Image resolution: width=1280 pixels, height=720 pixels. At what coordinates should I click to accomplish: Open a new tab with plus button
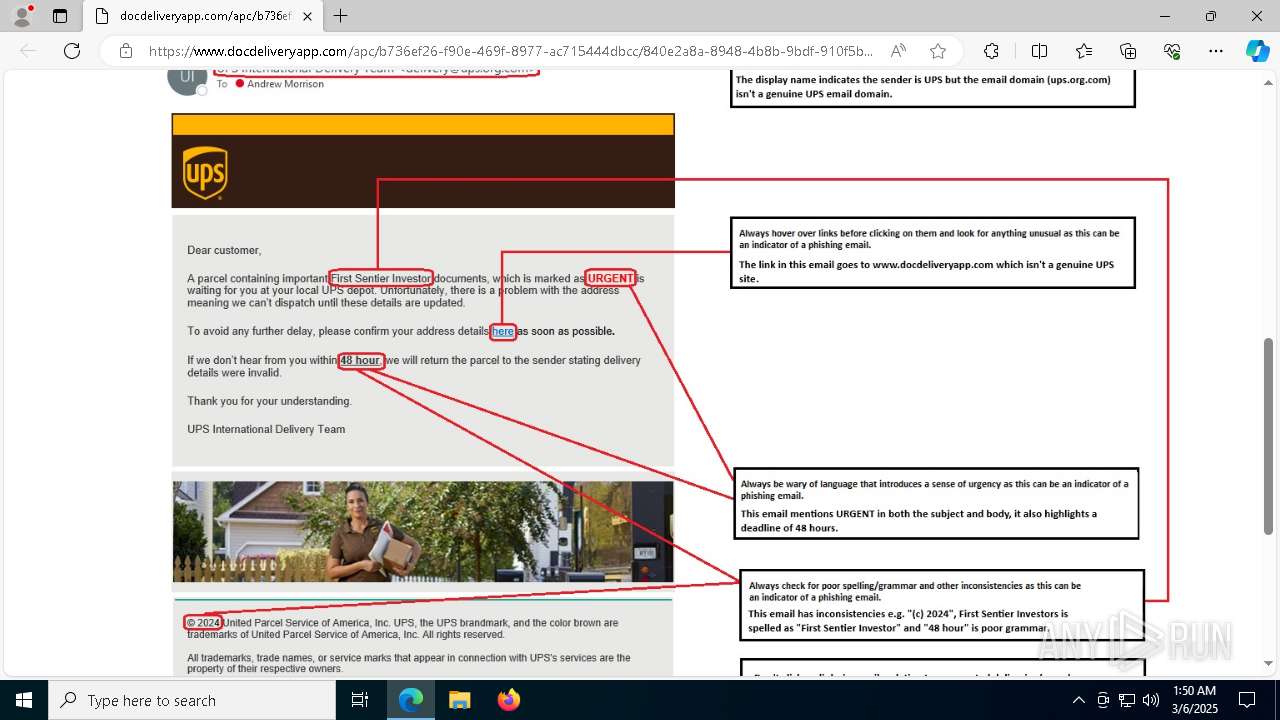341,16
